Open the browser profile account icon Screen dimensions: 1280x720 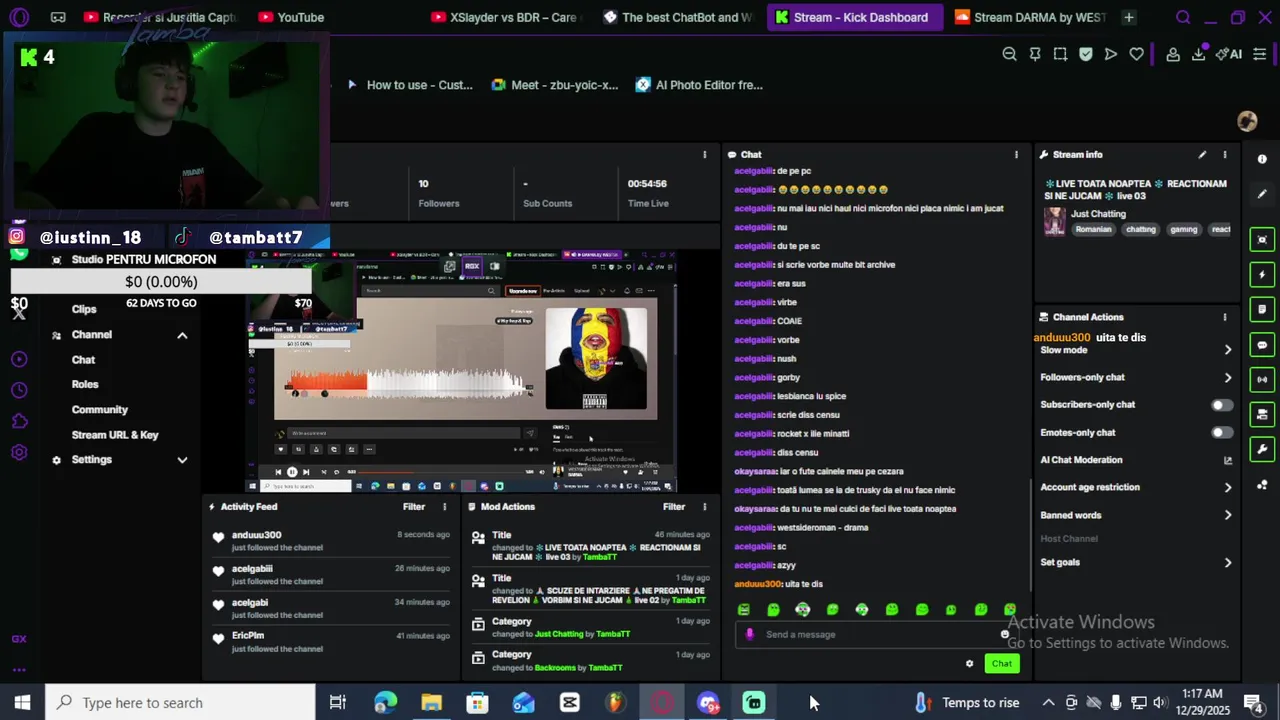coord(1173,54)
